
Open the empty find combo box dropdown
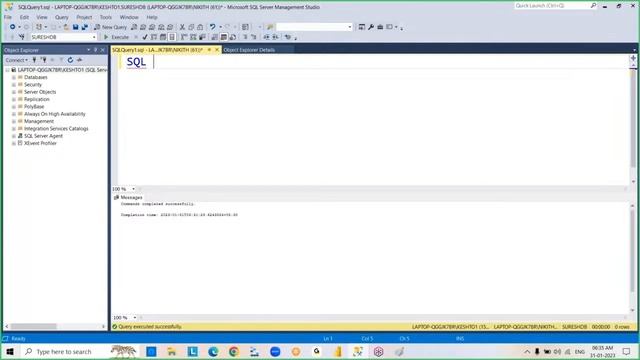point(350,27)
